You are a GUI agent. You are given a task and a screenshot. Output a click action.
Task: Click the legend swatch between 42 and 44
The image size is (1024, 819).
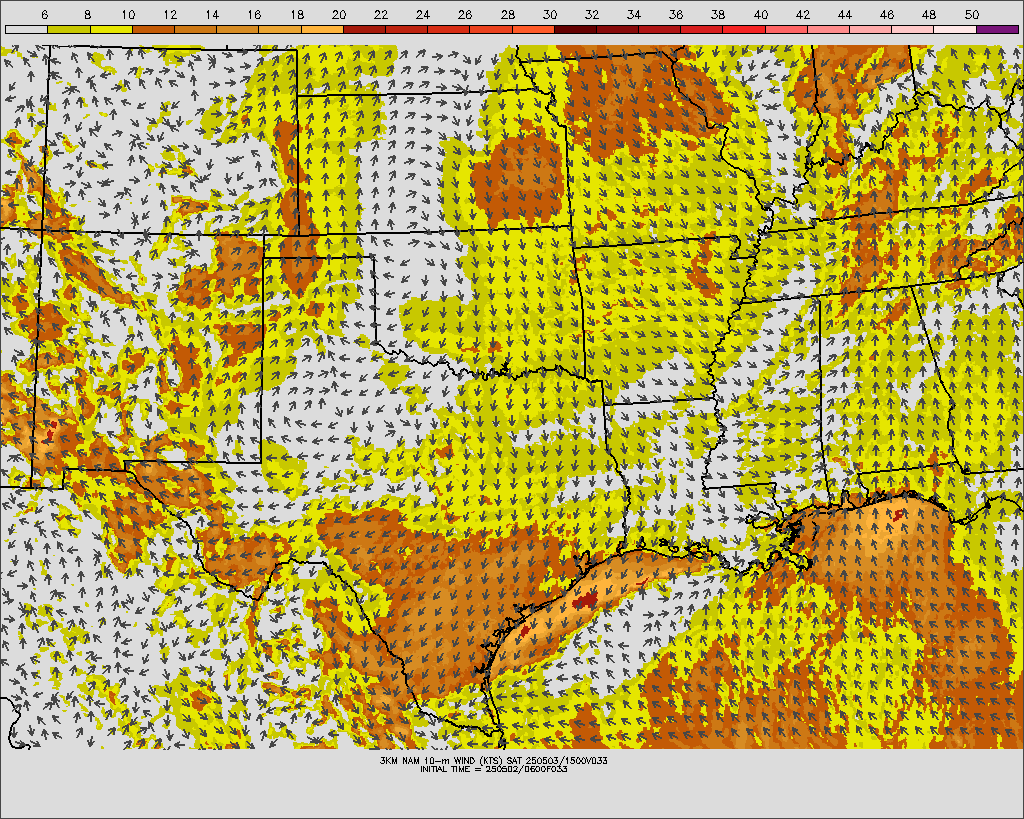tap(829, 29)
